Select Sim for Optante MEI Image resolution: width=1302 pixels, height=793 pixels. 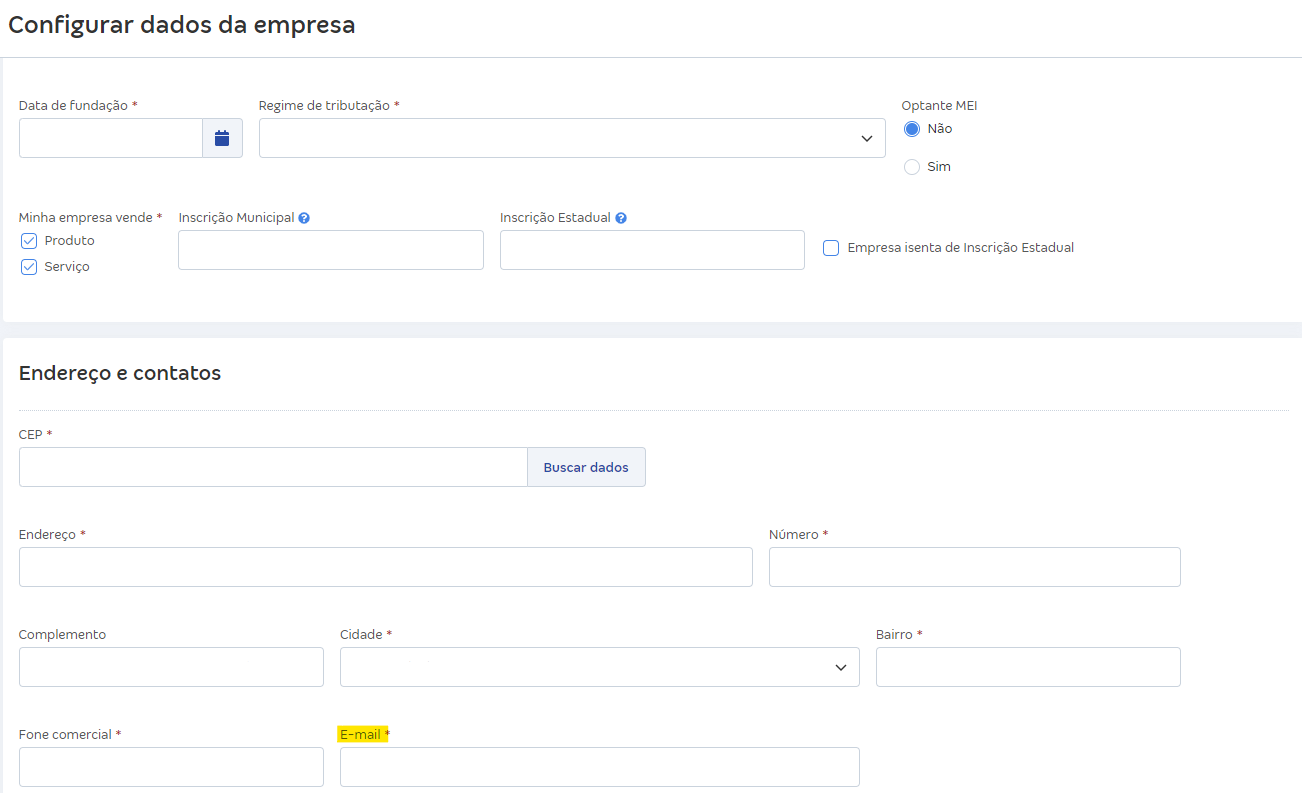pyautogui.click(x=911, y=166)
